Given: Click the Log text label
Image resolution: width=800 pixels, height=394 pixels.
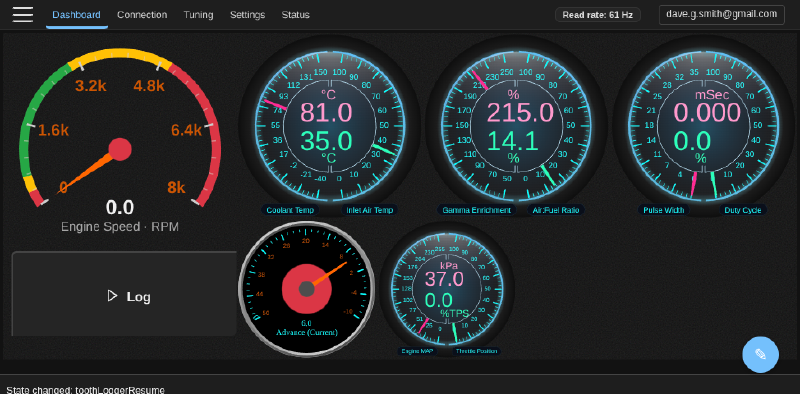Looking at the screenshot, I should point(138,297).
